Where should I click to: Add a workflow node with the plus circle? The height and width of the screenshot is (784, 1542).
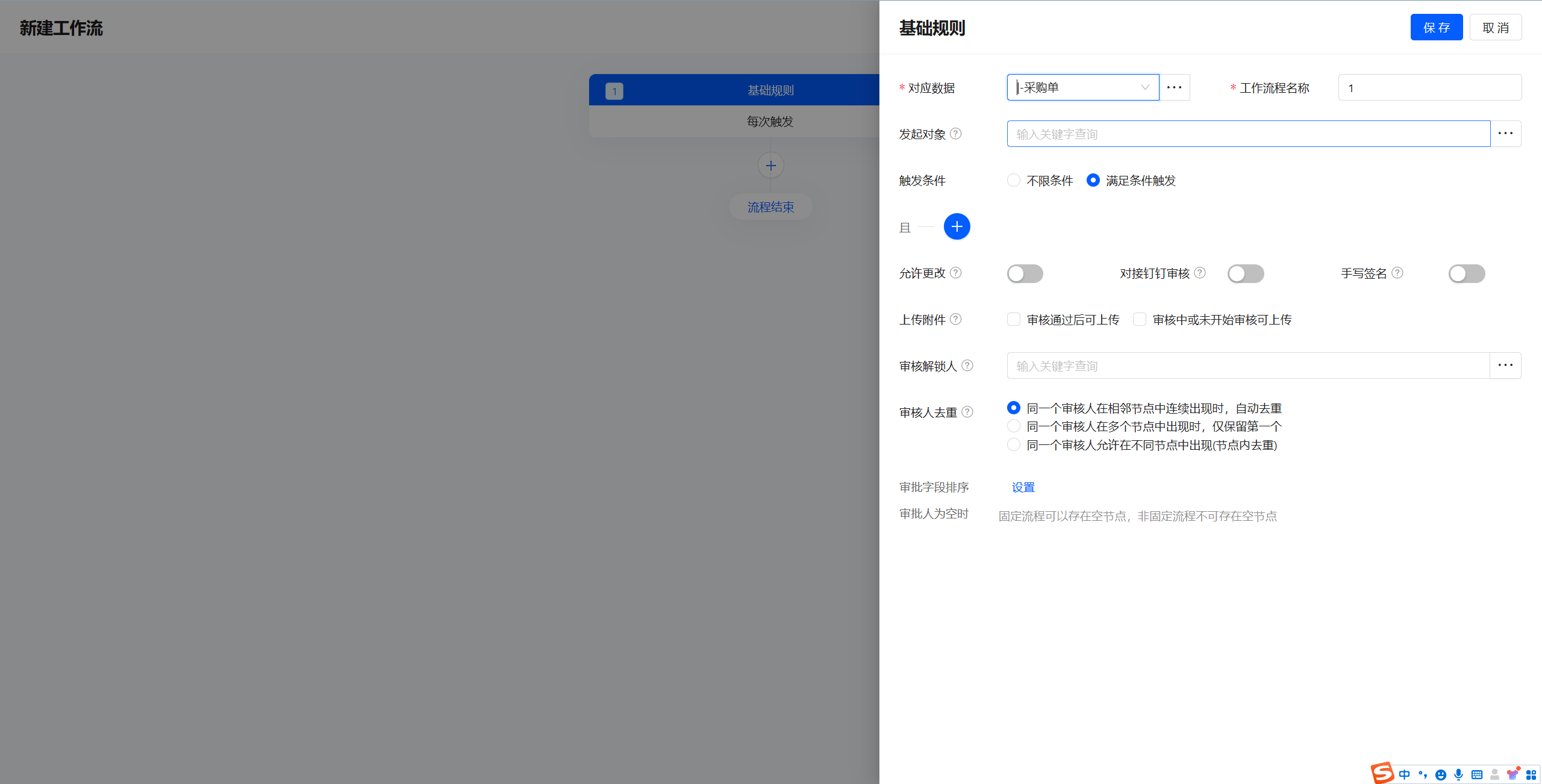coord(770,166)
